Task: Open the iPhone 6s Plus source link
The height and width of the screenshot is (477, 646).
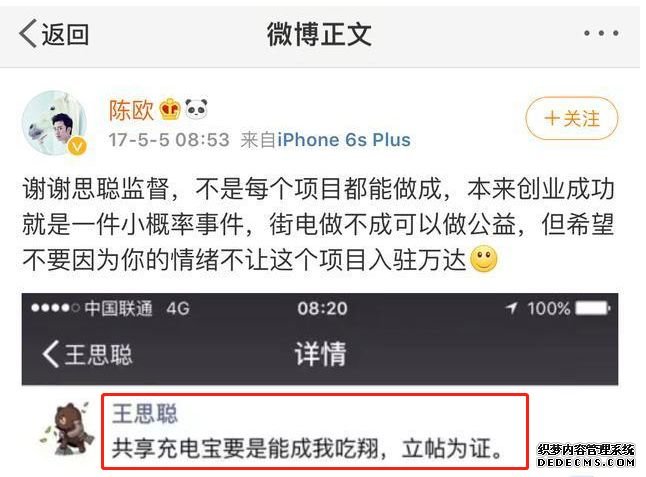Action: click(x=344, y=140)
